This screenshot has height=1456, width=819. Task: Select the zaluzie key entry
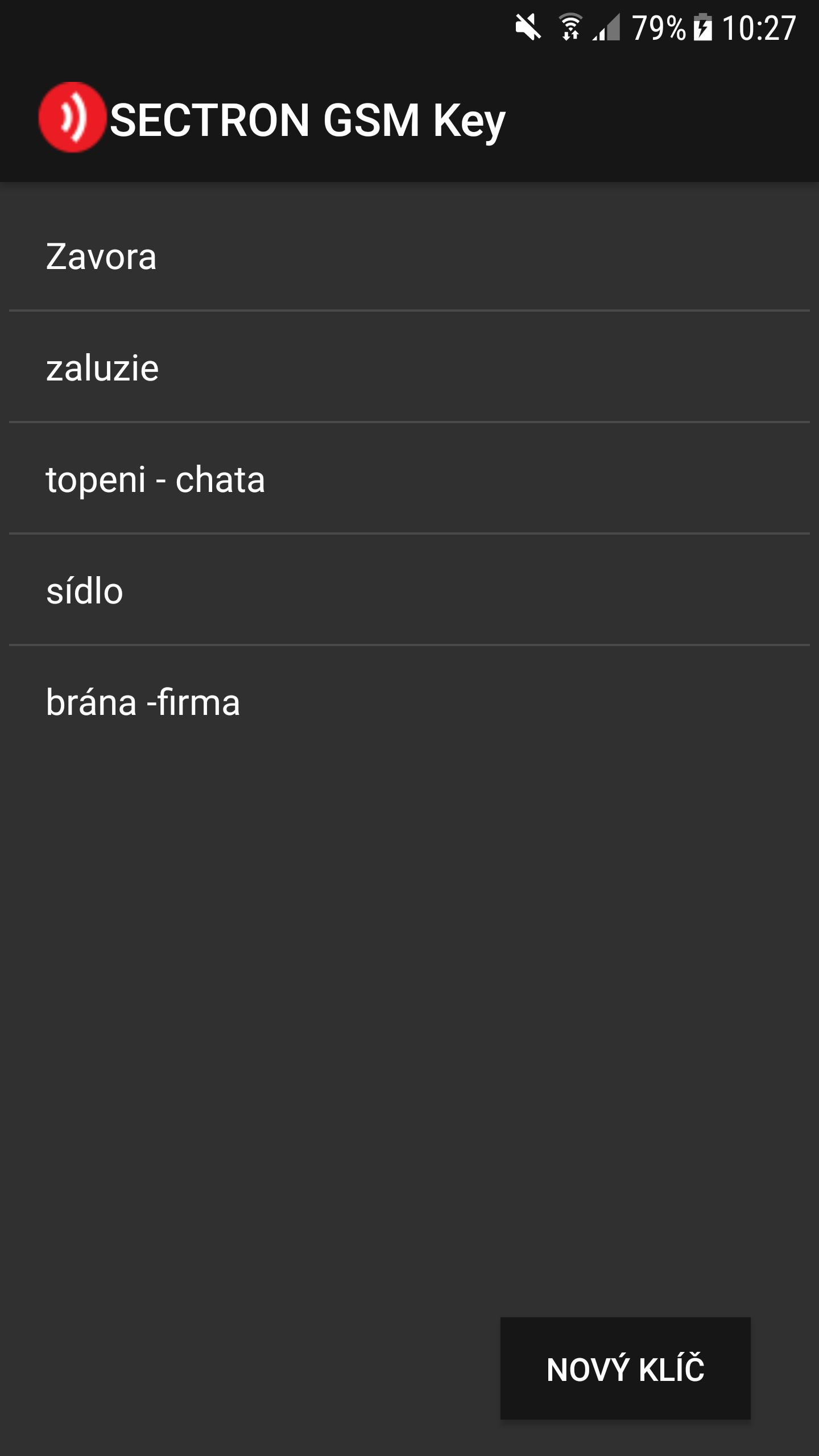tap(409, 367)
